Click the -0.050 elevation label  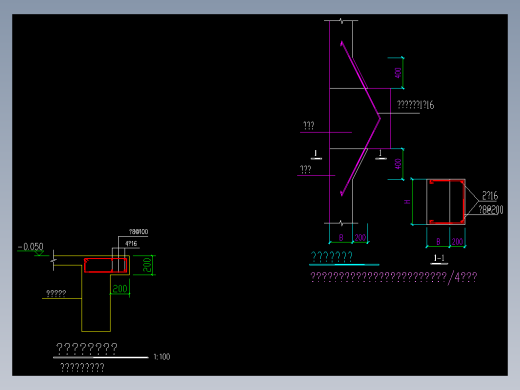[x=31, y=247]
